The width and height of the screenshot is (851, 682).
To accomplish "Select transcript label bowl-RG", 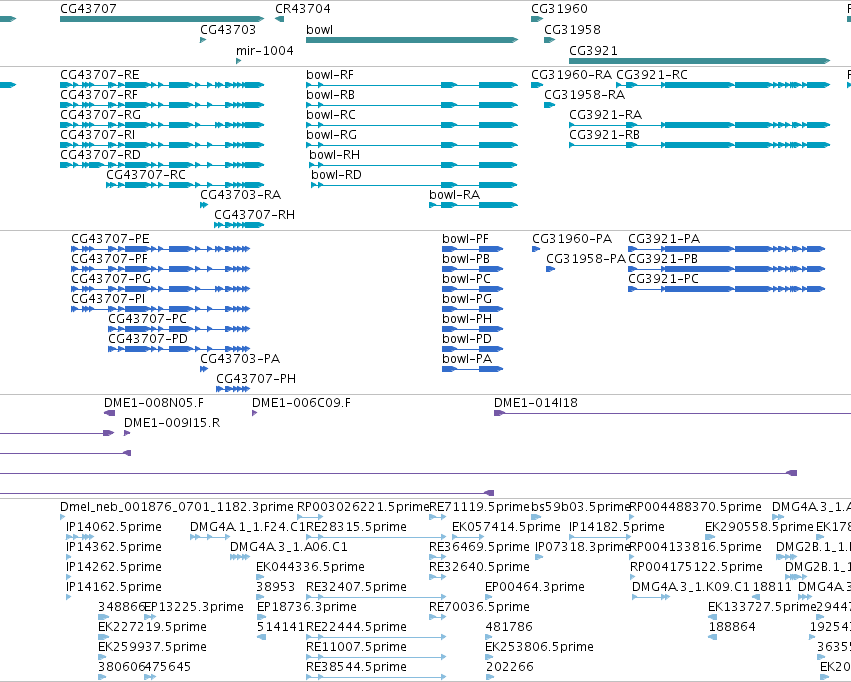I will 332,135.
